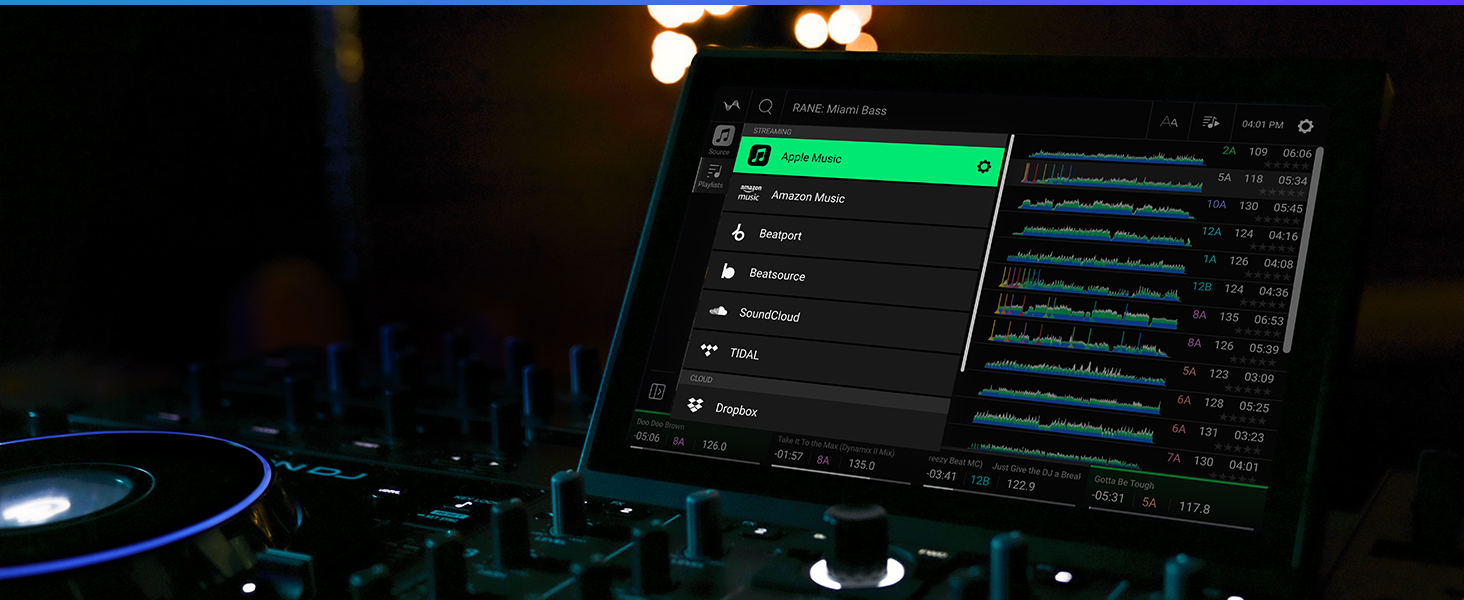Click the 117.8 BPM deck value
This screenshot has height=600, width=1464.
[1195, 508]
